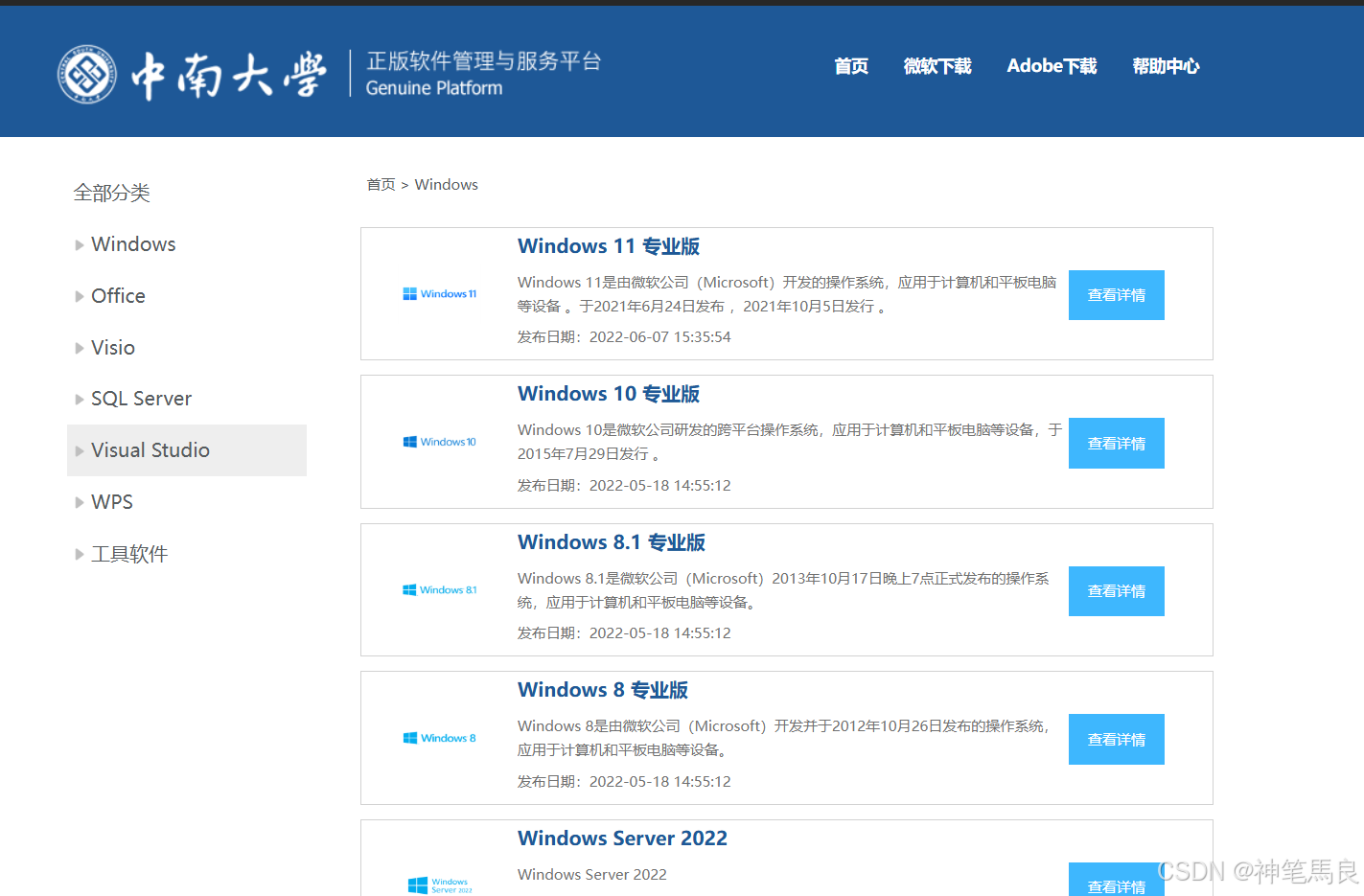Select Visio in the category sidebar

[x=113, y=348]
